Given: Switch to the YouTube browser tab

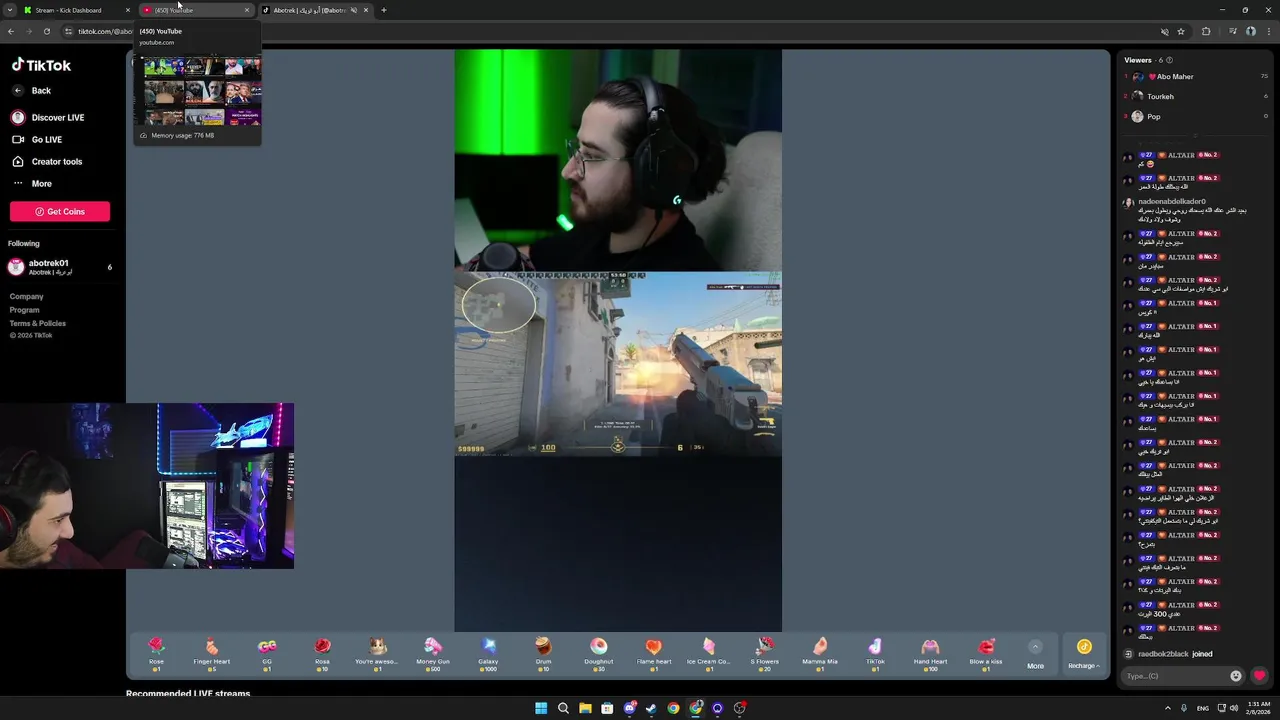Looking at the screenshot, I should [196, 10].
